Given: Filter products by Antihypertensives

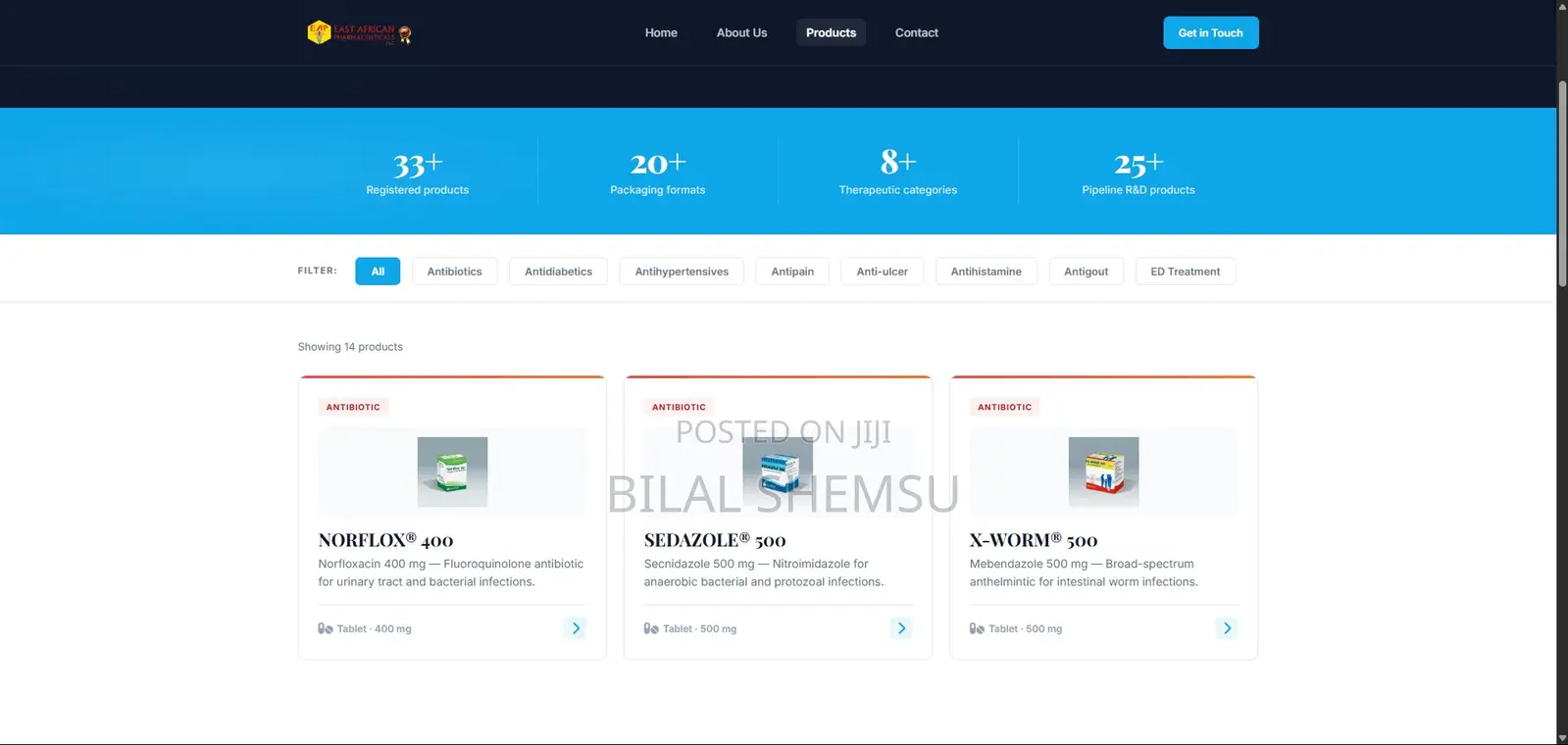Looking at the screenshot, I should point(682,272).
